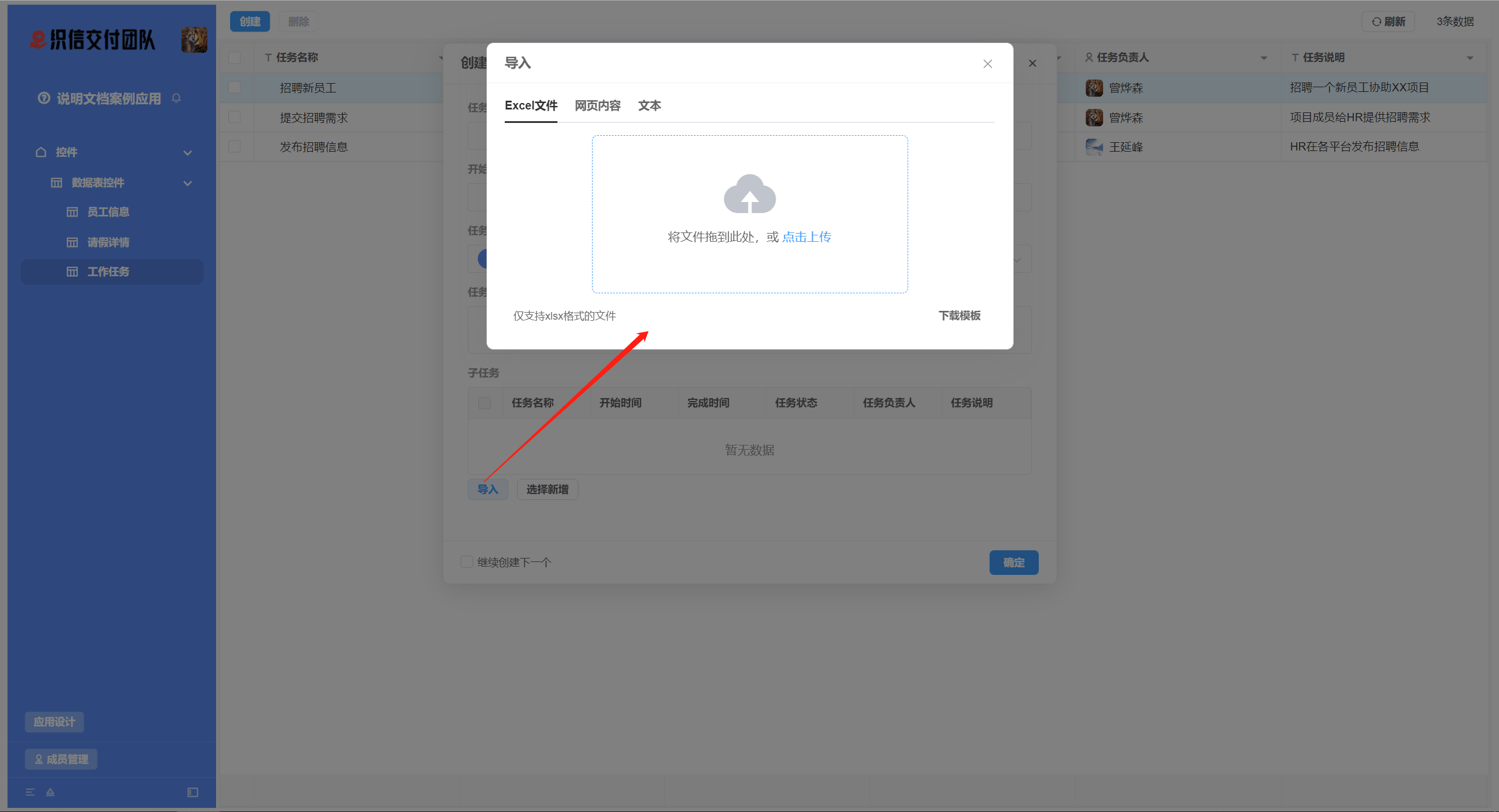Check the select-all checkbox in 子任务 table

(x=484, y=403)
